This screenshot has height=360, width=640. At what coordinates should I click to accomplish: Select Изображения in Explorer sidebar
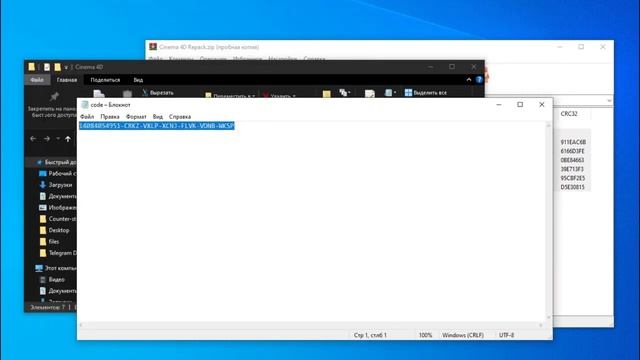58,208
